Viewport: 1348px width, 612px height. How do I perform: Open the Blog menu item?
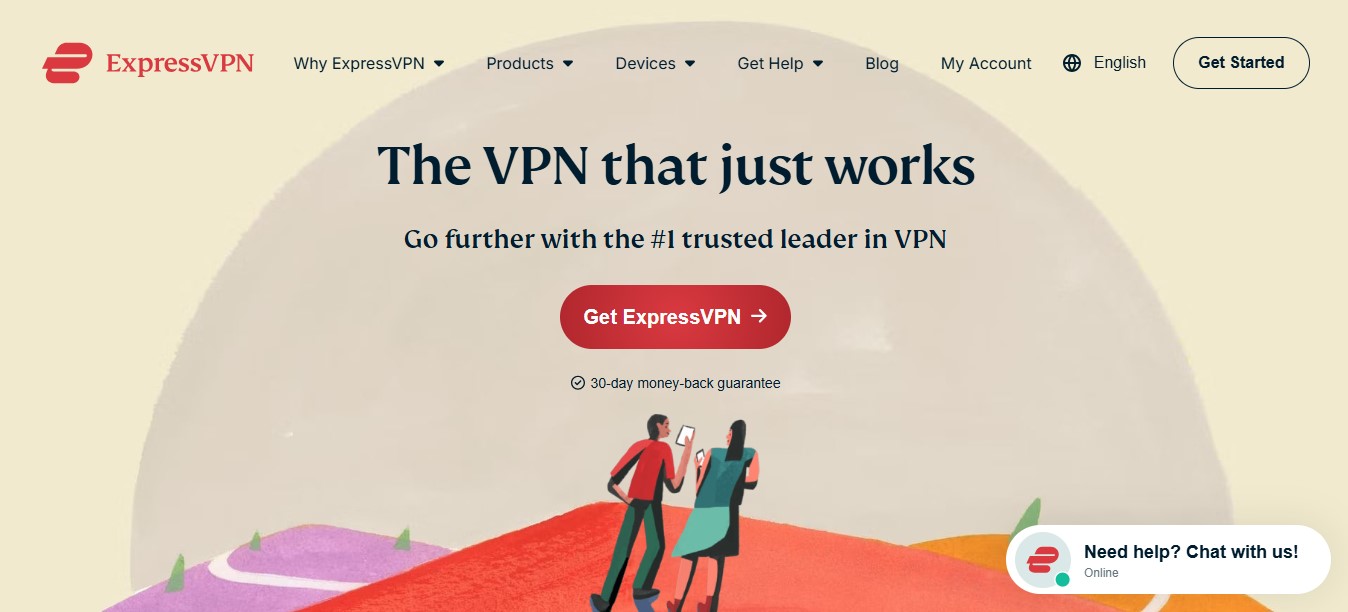tap(882, 63)
